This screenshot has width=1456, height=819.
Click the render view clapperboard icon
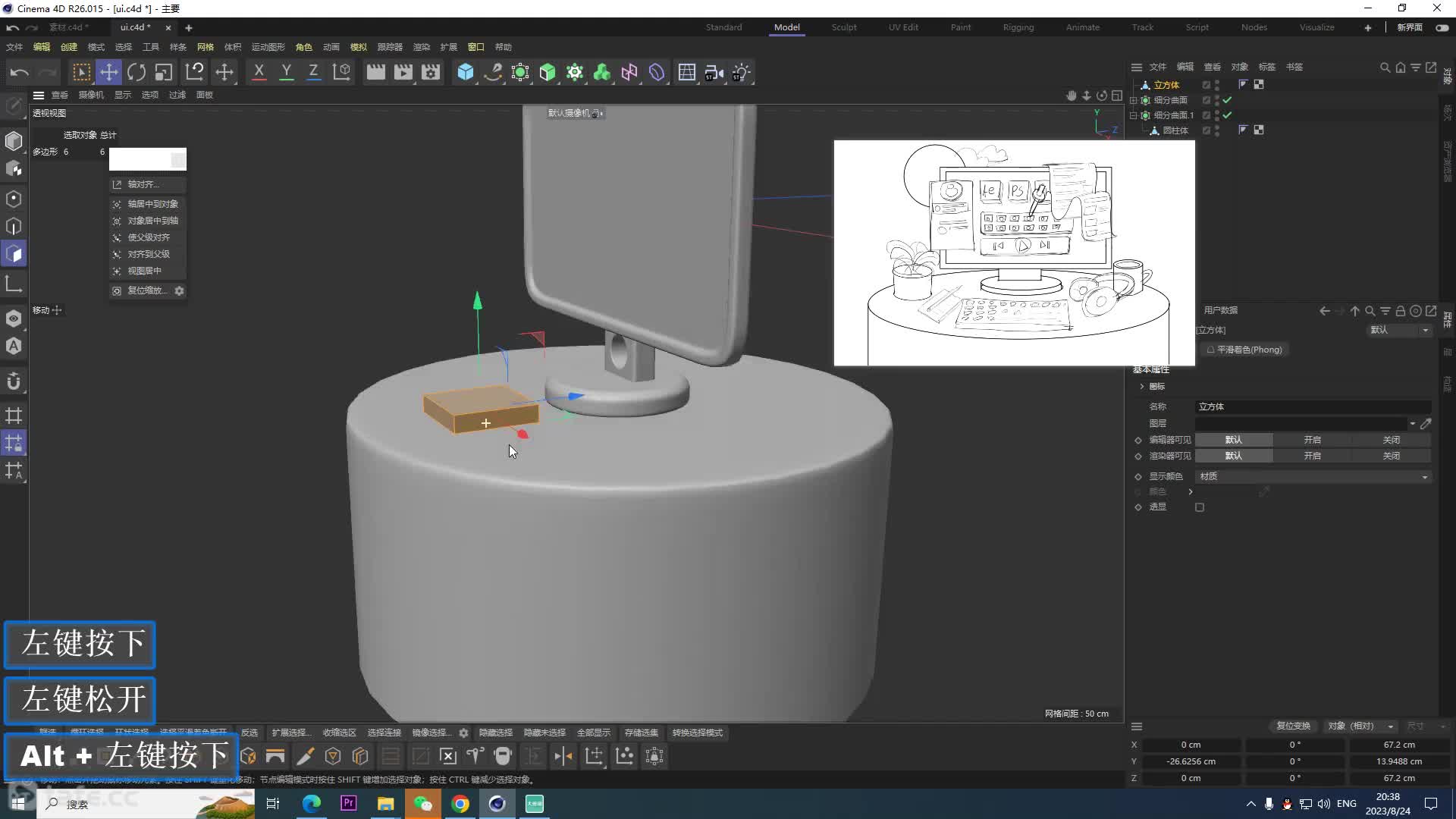coord(375,72)
